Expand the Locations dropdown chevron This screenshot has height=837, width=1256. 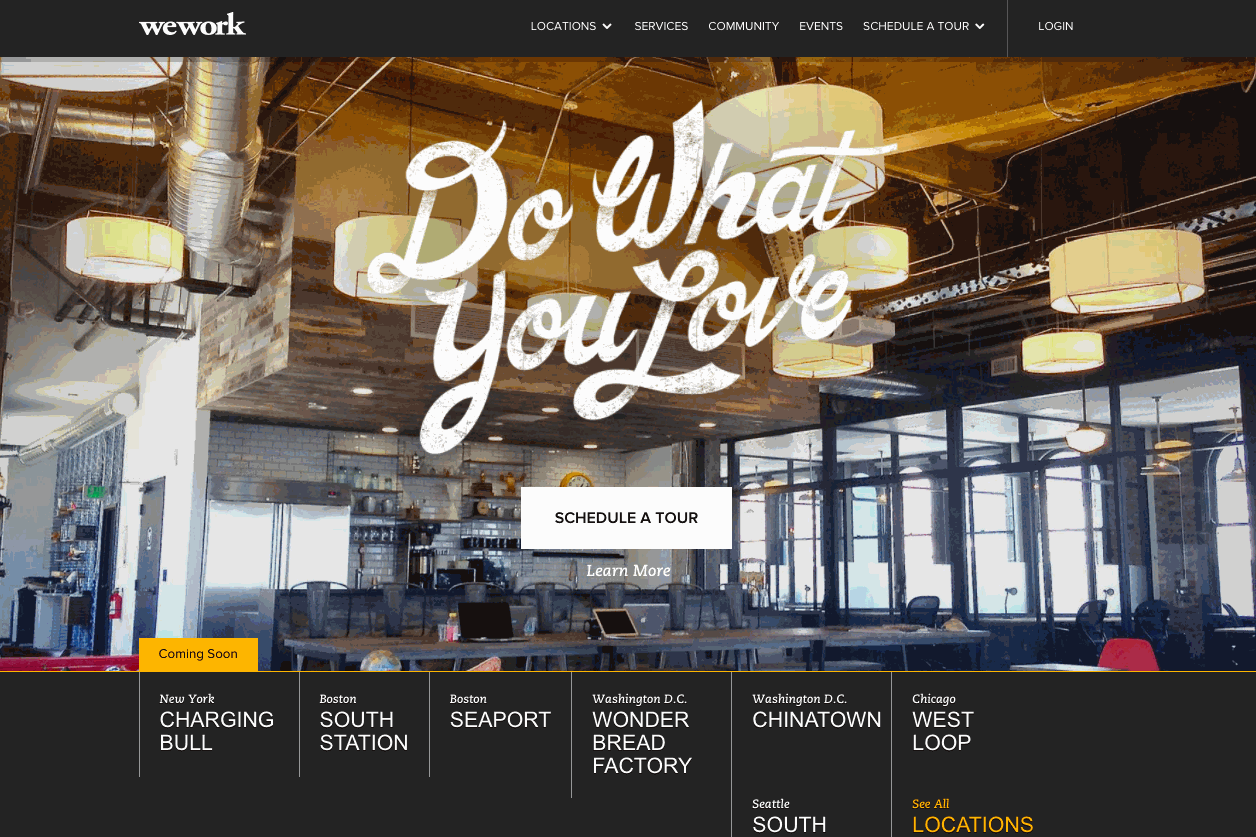[607, 27]
